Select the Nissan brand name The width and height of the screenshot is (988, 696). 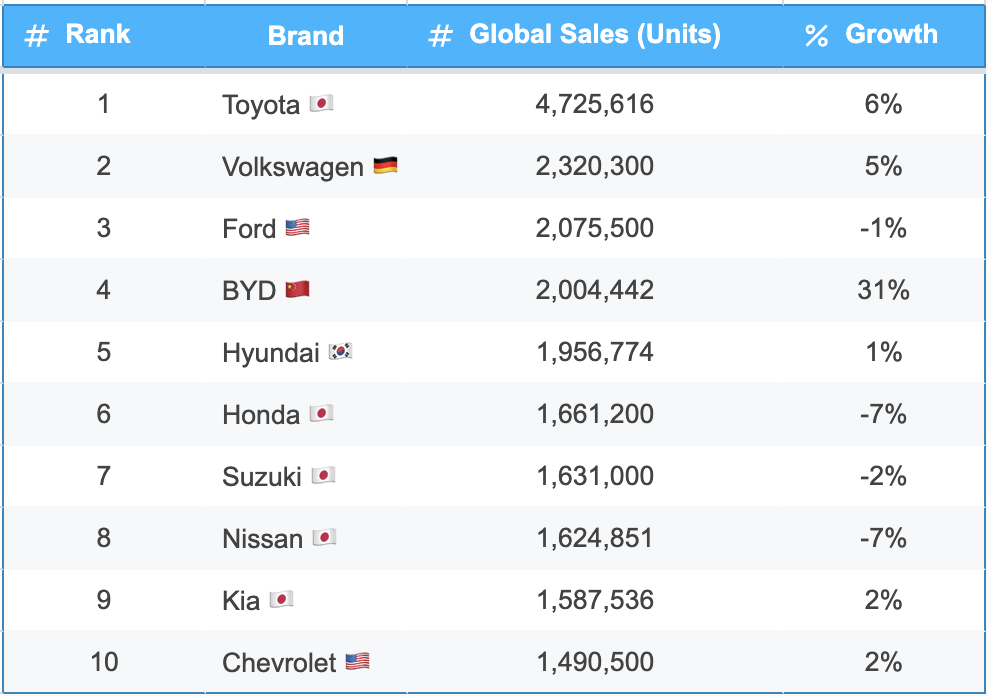point(262,538)
